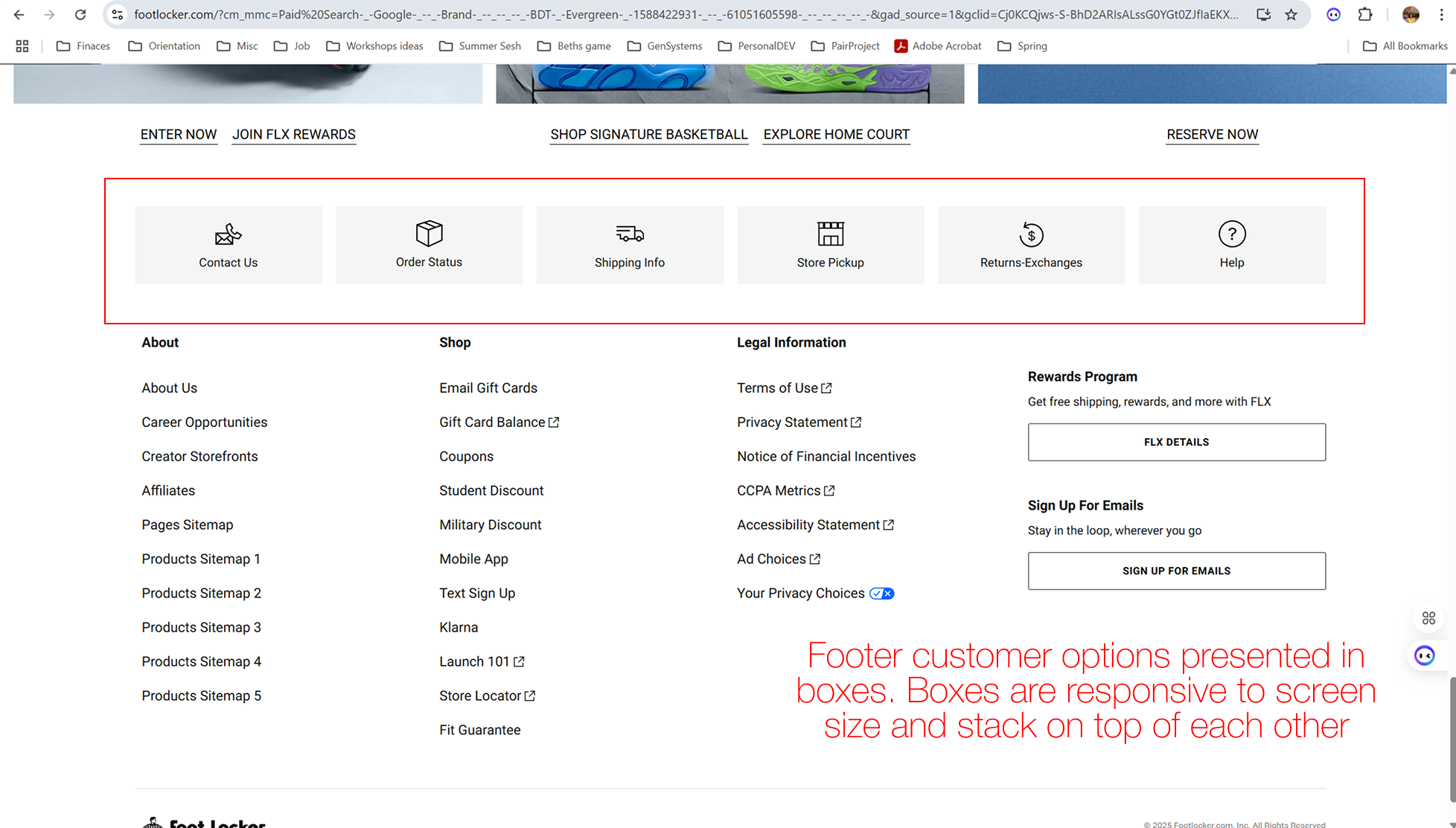
Task: Open Products Sitemap 3 link
Action: [202, 627]
